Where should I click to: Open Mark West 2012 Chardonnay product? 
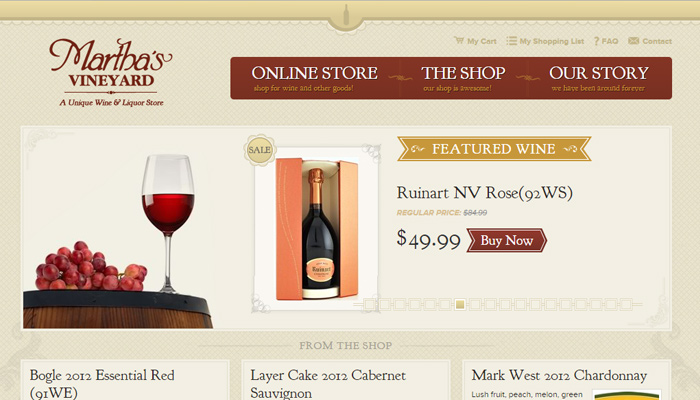tap(559, 375)
